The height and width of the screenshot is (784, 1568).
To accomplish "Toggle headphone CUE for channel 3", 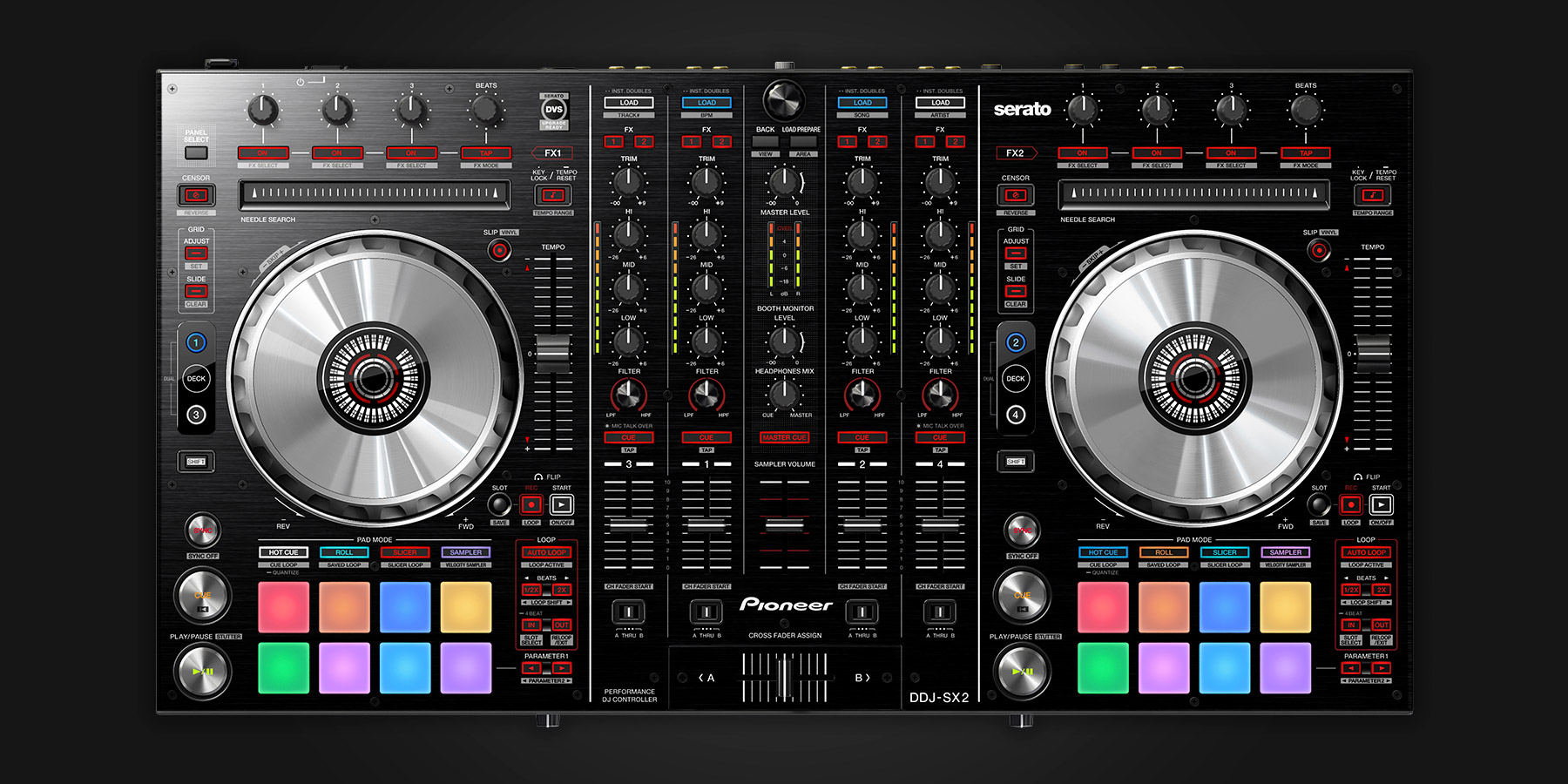I will click(x=628, y=437).
